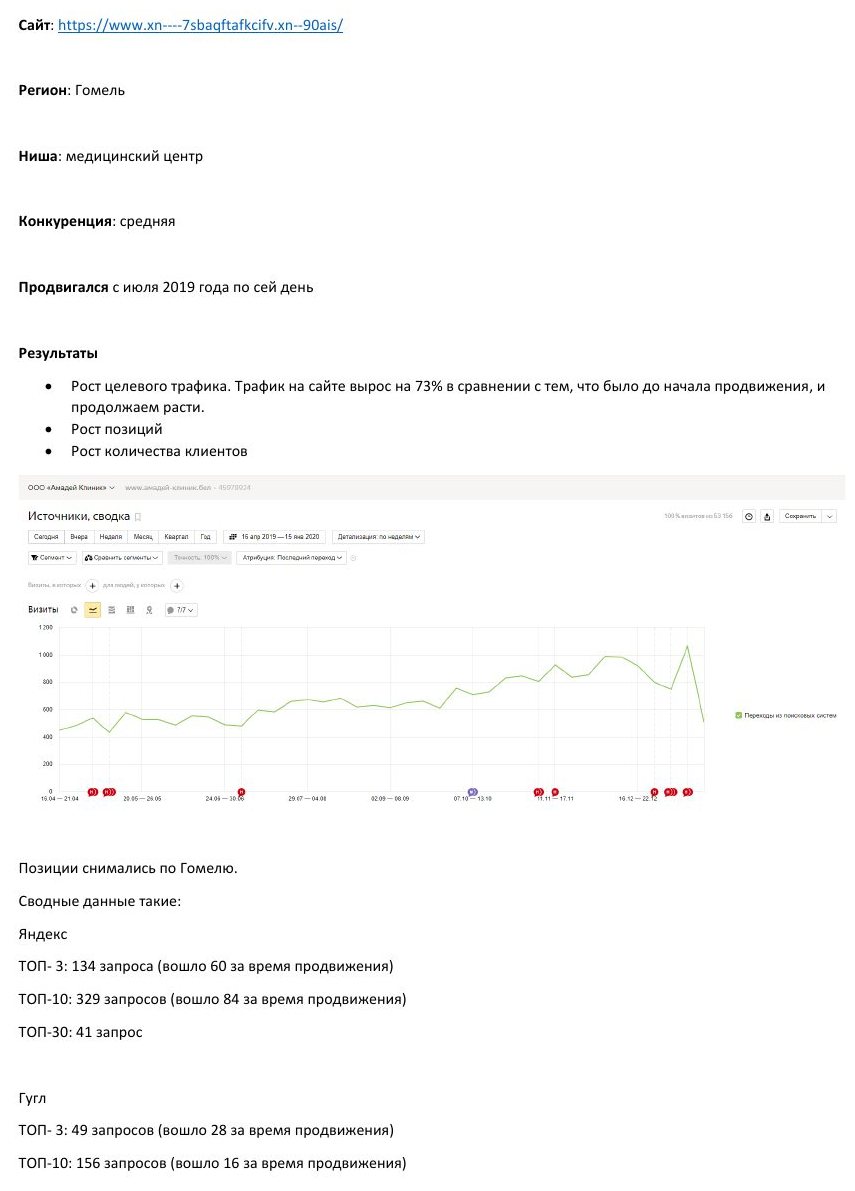Select the pie chart view icon

click(x=74, y=610)
